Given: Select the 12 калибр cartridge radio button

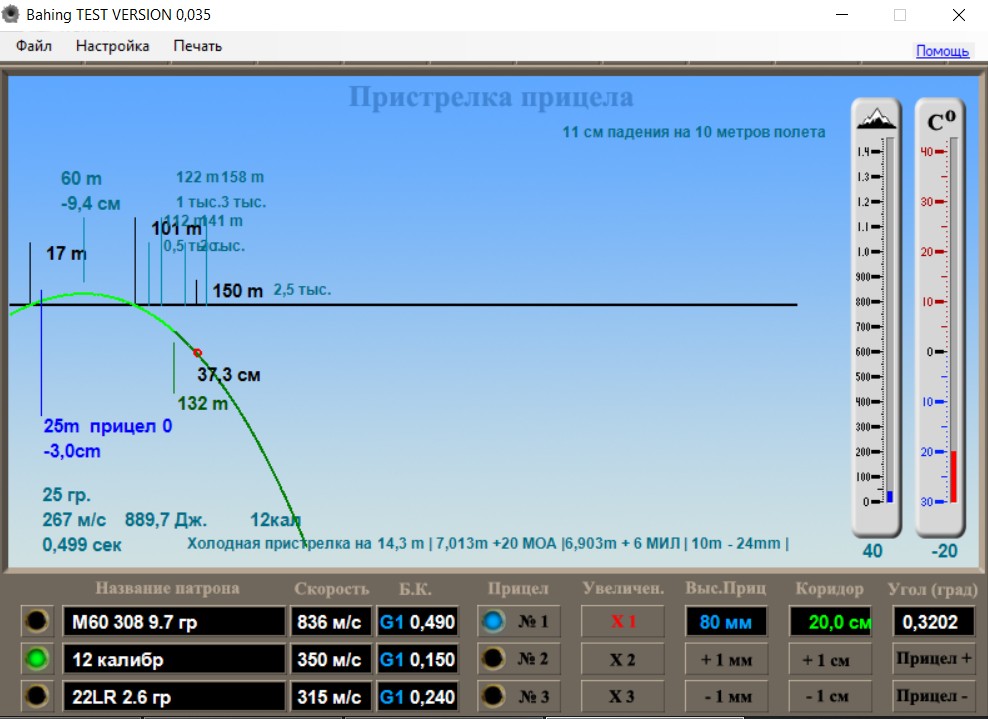Looking at the screenshot, I should tap(38, 659).
